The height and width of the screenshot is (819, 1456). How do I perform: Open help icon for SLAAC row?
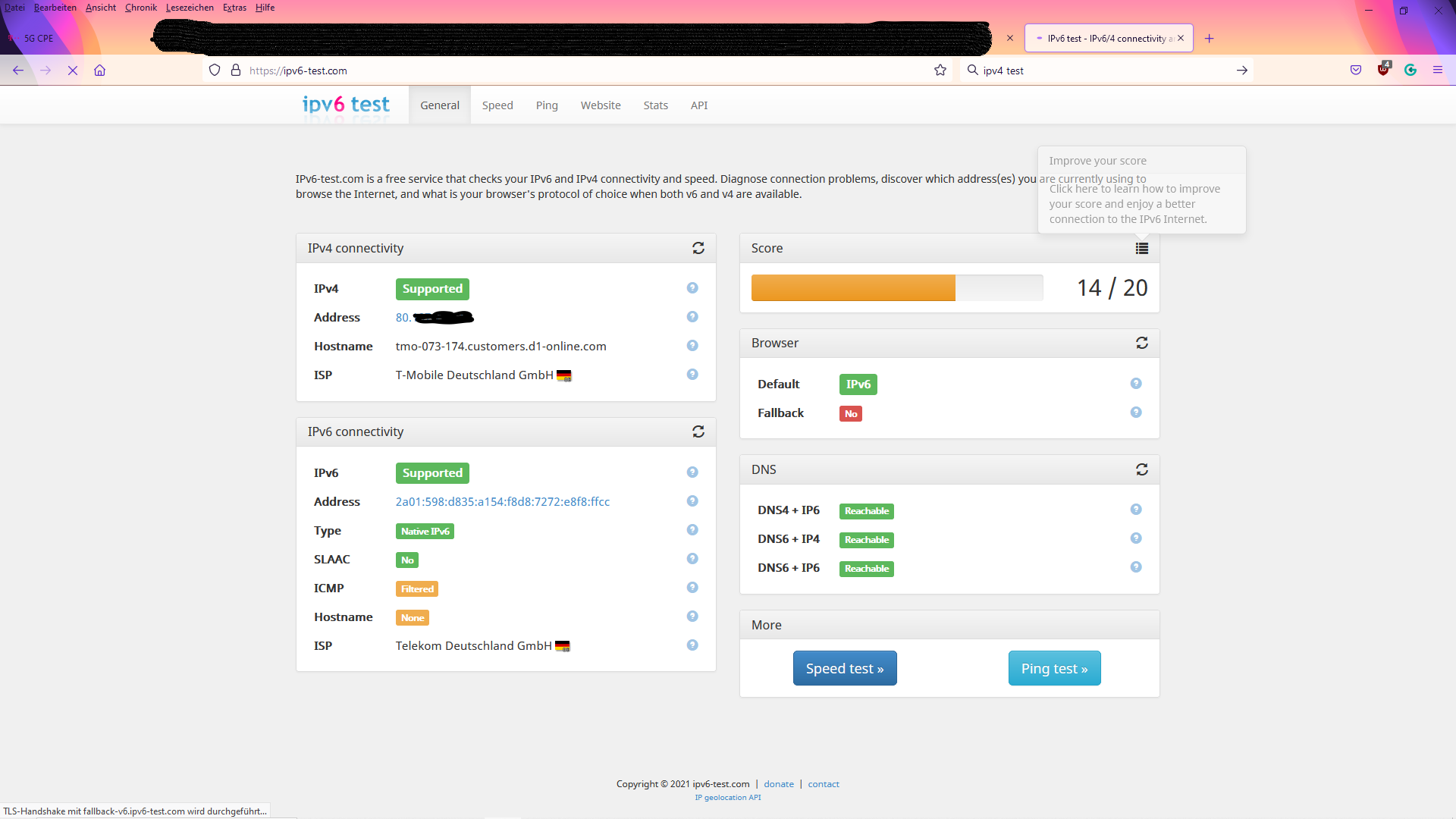[x=692, y=559]
